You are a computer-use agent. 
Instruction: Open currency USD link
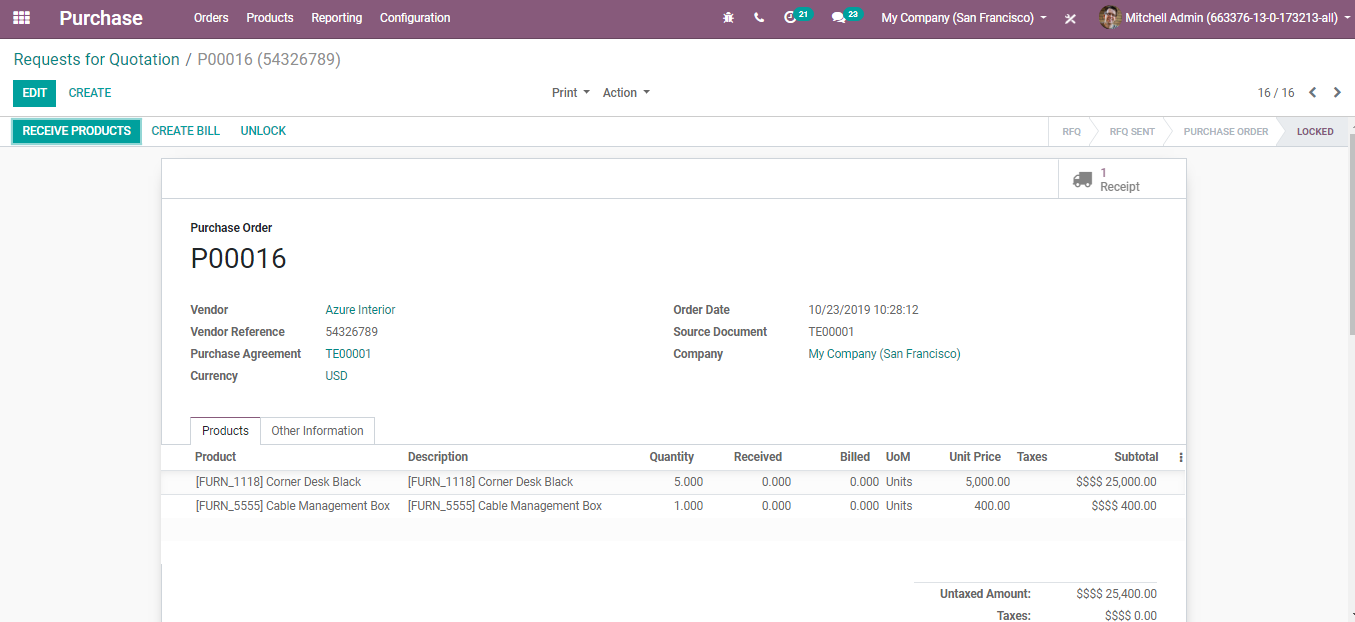tap(337, 376)
